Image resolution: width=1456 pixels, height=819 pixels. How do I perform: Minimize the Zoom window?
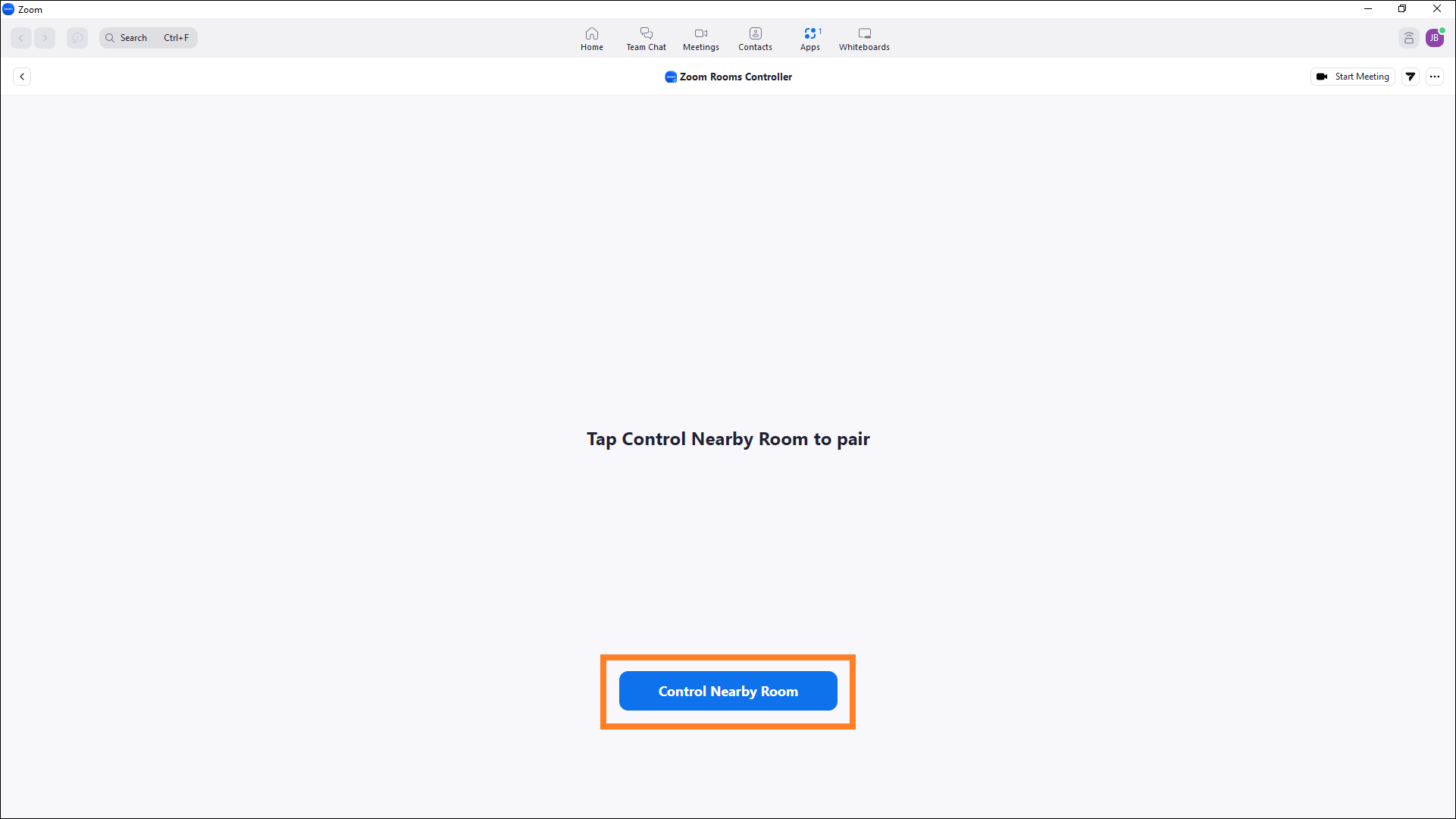click(1368, 9)
